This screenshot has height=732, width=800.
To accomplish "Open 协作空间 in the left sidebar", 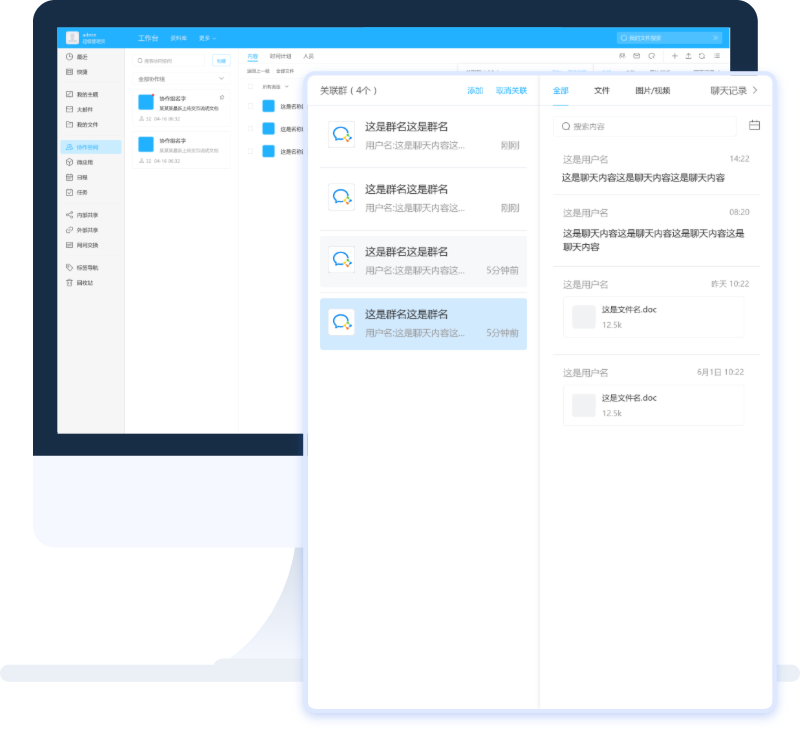I will click(x=89, y=147).
